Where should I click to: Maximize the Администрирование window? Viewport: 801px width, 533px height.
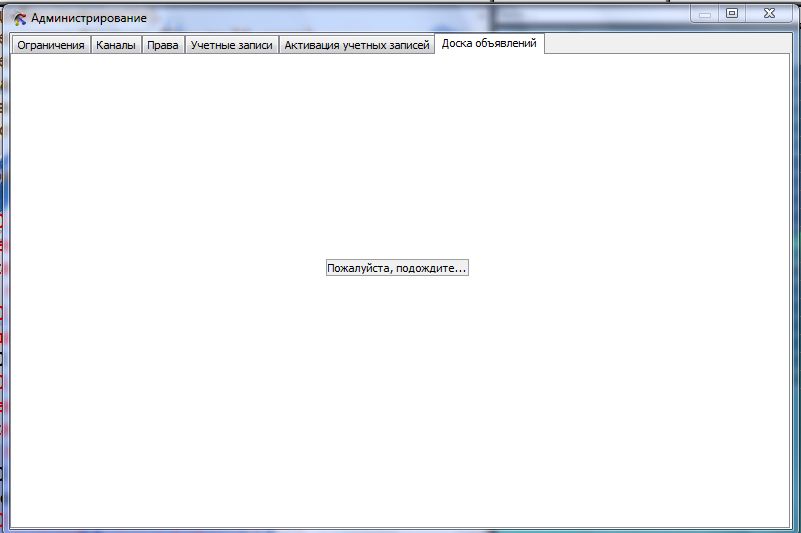click(732, 14)
